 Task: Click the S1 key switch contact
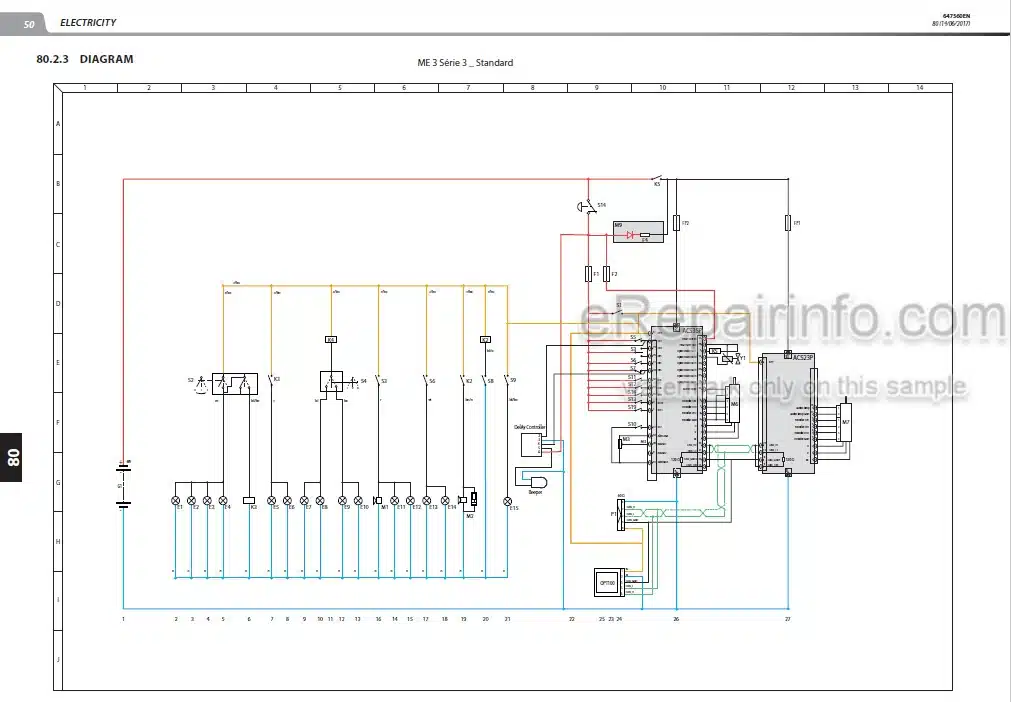pyautogui.click(x=619, y=311)
